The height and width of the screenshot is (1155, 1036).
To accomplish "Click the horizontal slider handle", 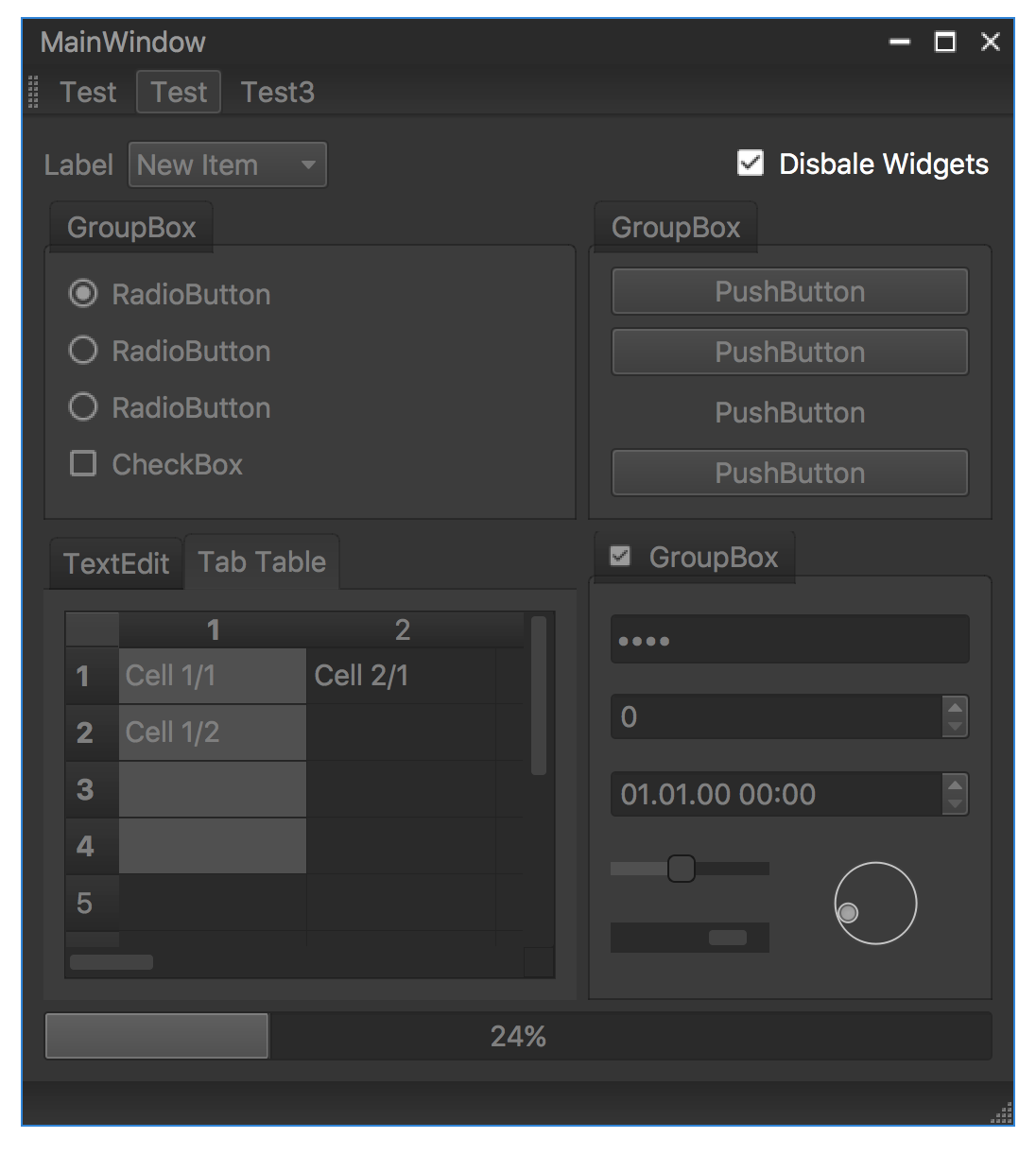I will coord(681,869).
